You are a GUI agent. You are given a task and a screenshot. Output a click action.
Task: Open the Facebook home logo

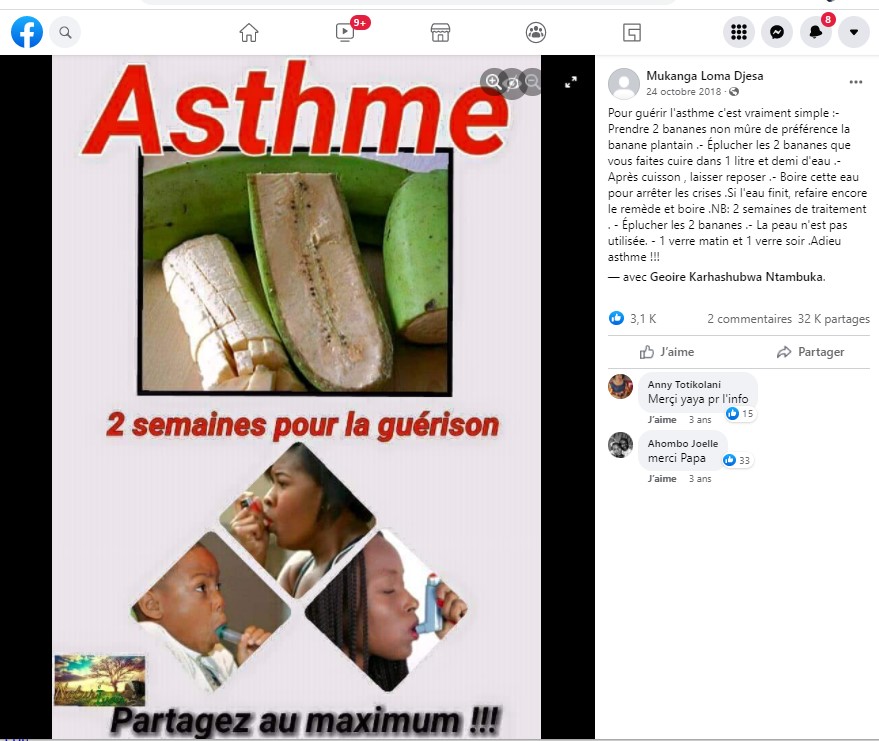(27, 32)
